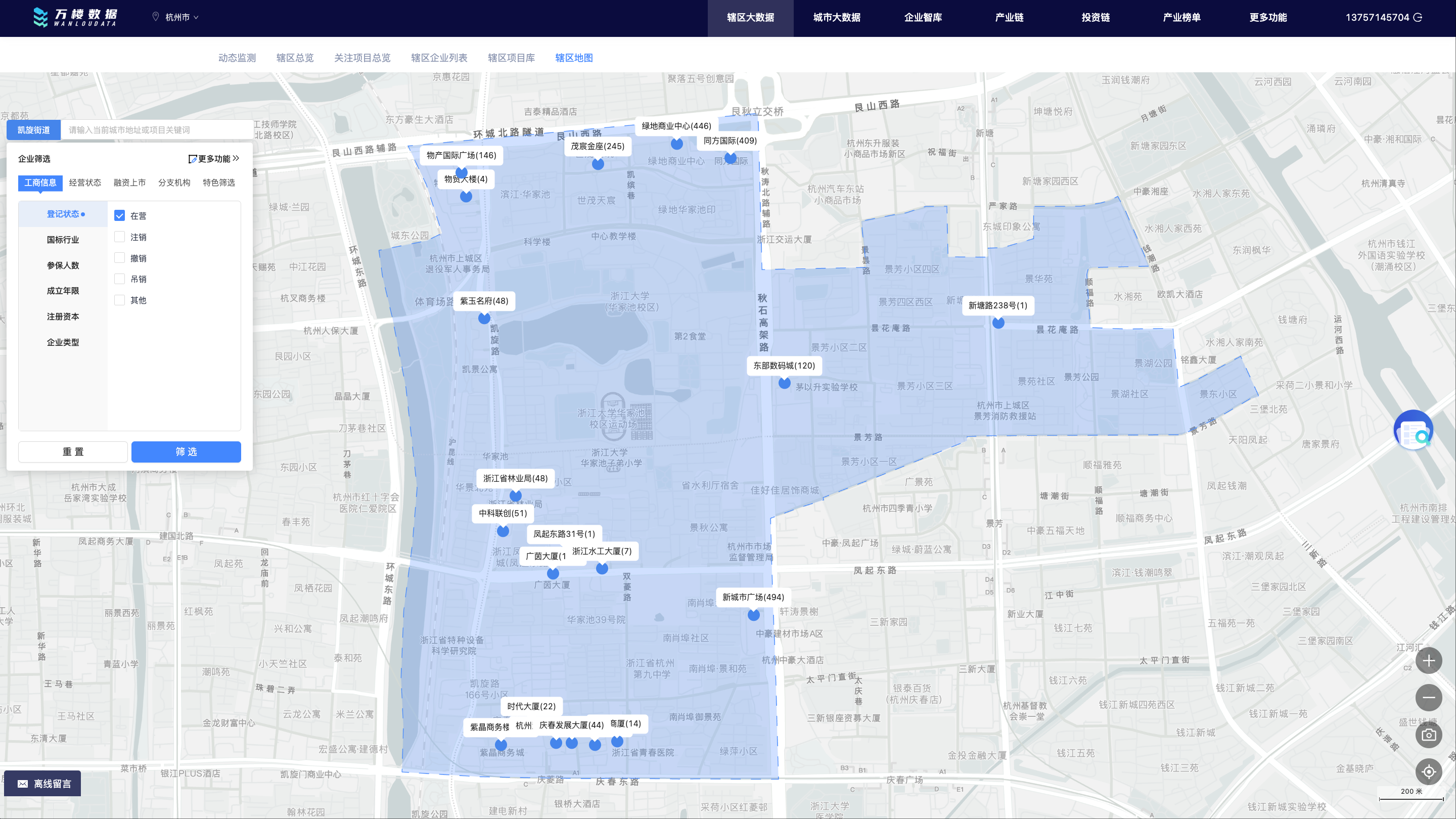Click the map zoom out minus button
This screenshot has width=1456, height=819.
(1428, 698)
